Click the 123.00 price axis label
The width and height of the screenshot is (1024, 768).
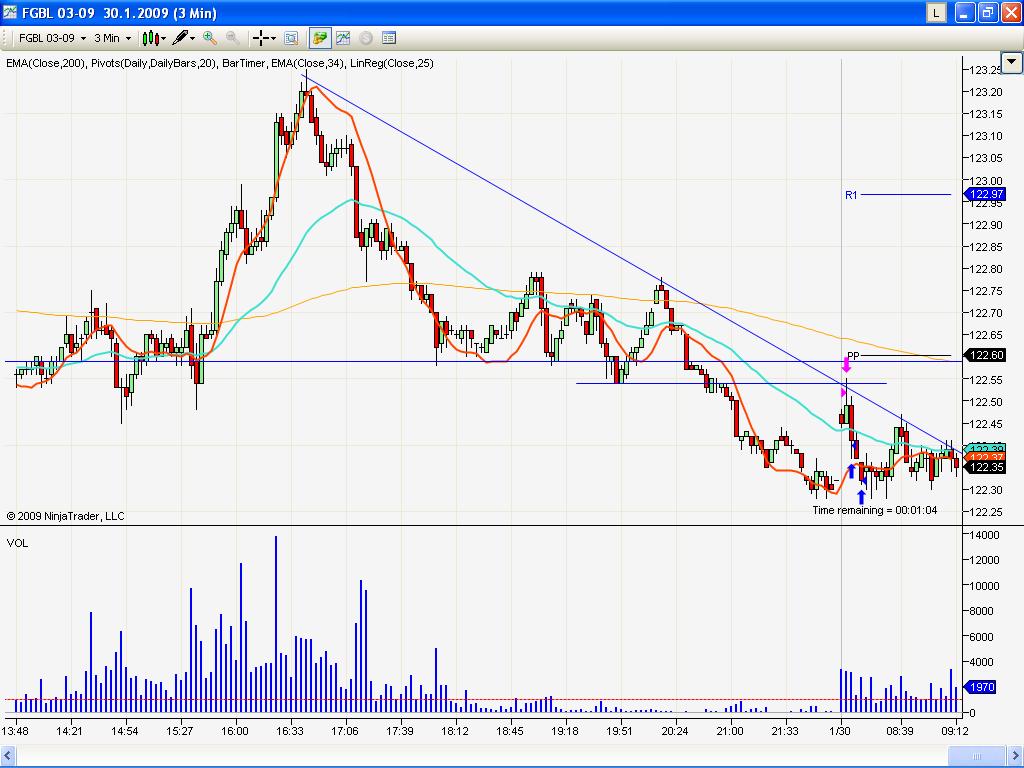(x=986, y=181)
